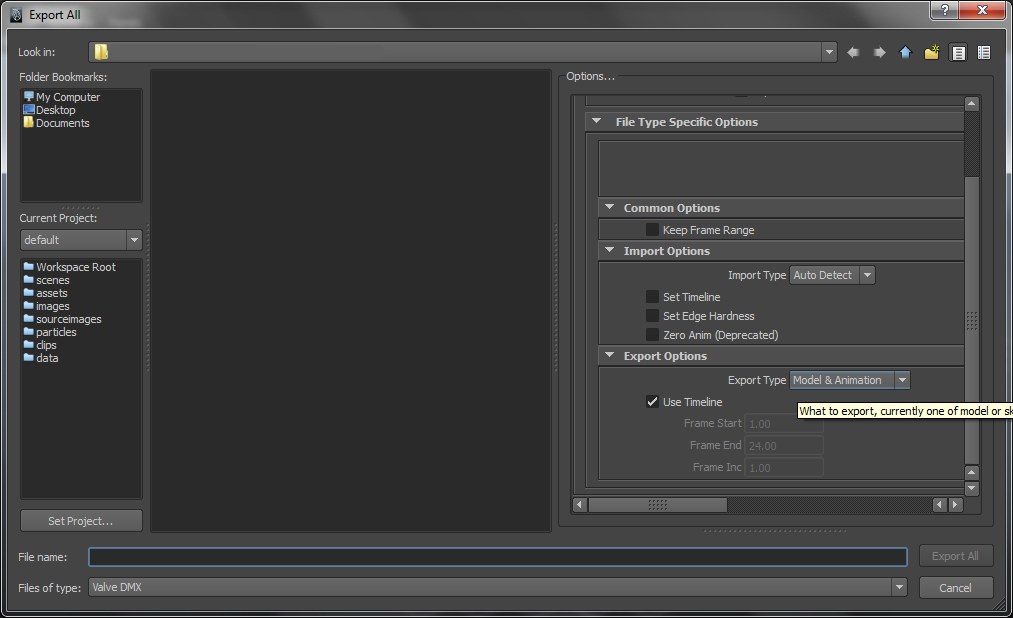Viewport: 1013px width, 618px height.
Task: Collapse Import Options section
Action: [609, 250]
